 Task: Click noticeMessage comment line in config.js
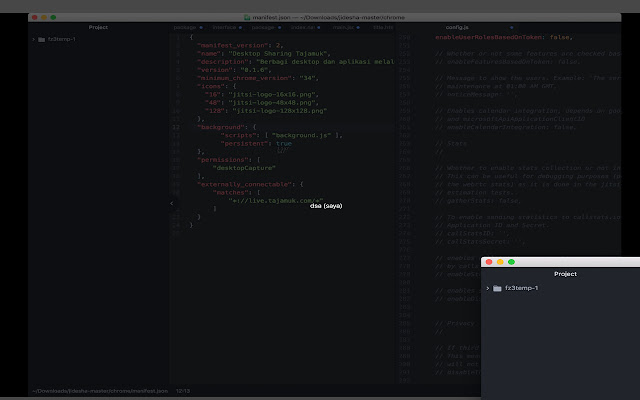point(476,94)
